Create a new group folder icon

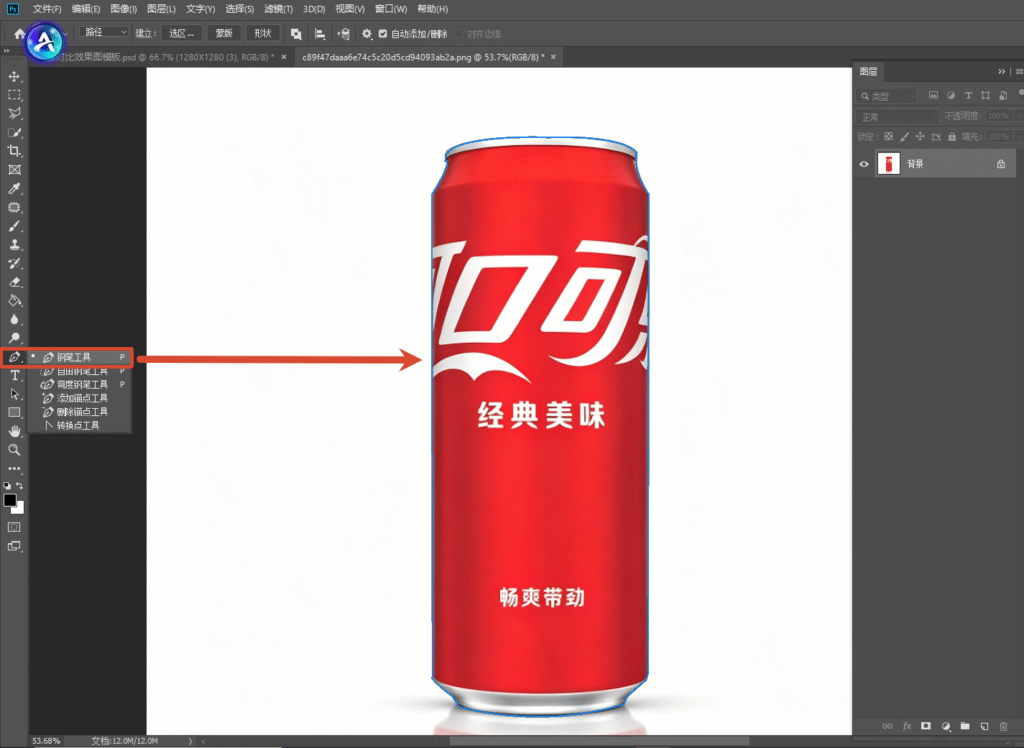(x=965, y=726)
